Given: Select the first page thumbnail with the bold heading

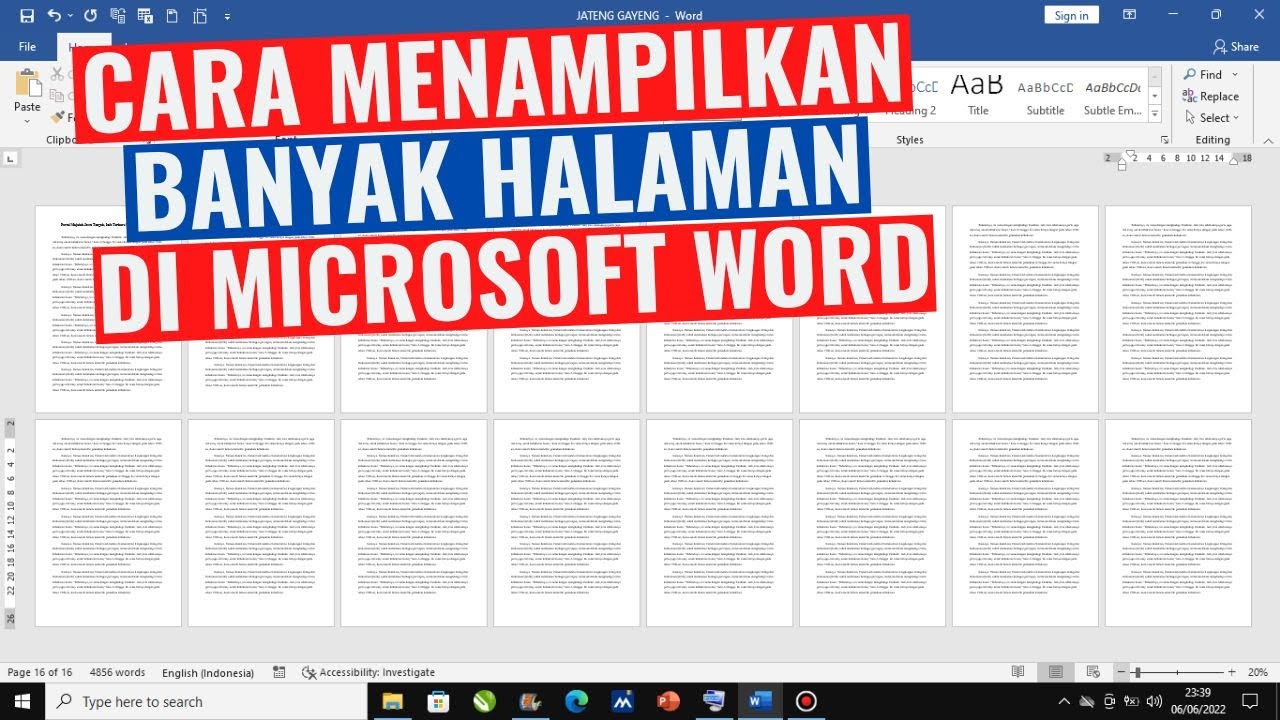Looking at the screenshot, I should click(x=108, y=309).
